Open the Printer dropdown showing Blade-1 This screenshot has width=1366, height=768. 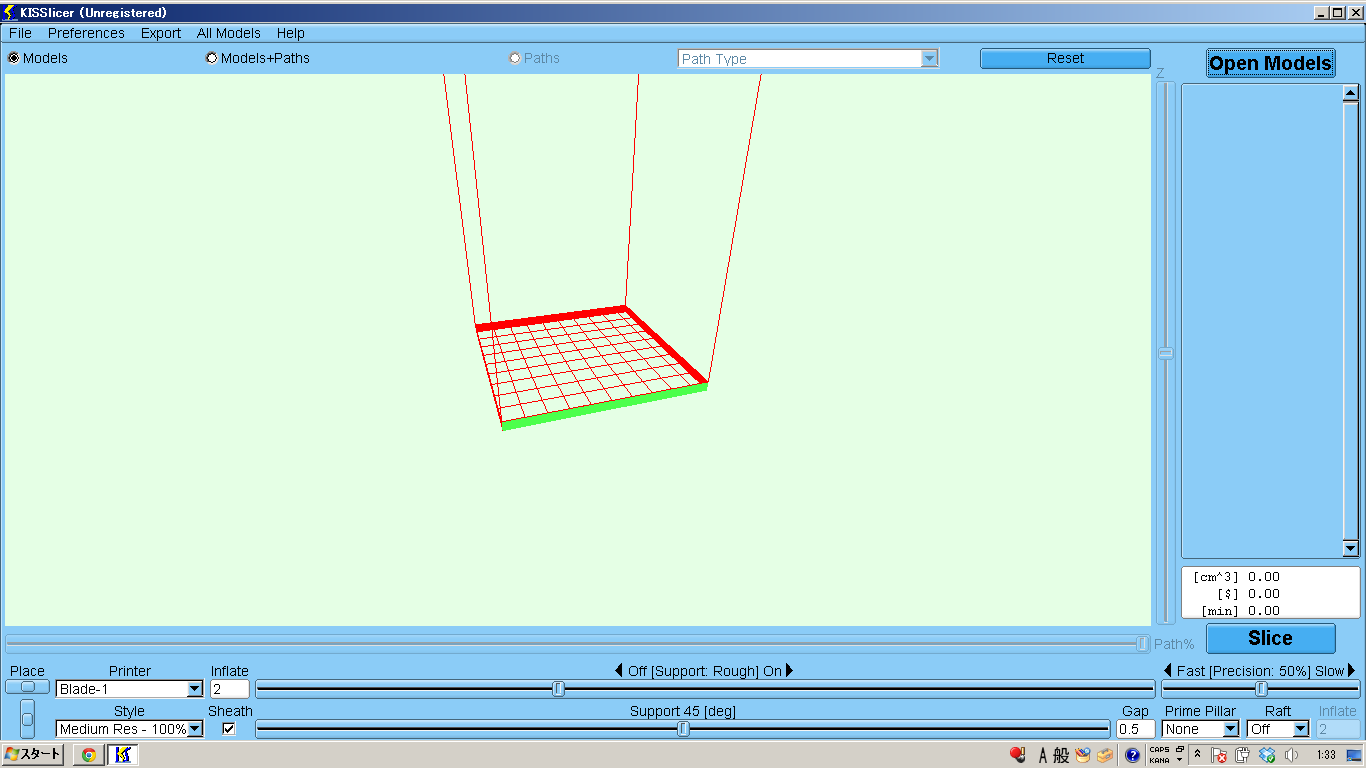[194, 689]
